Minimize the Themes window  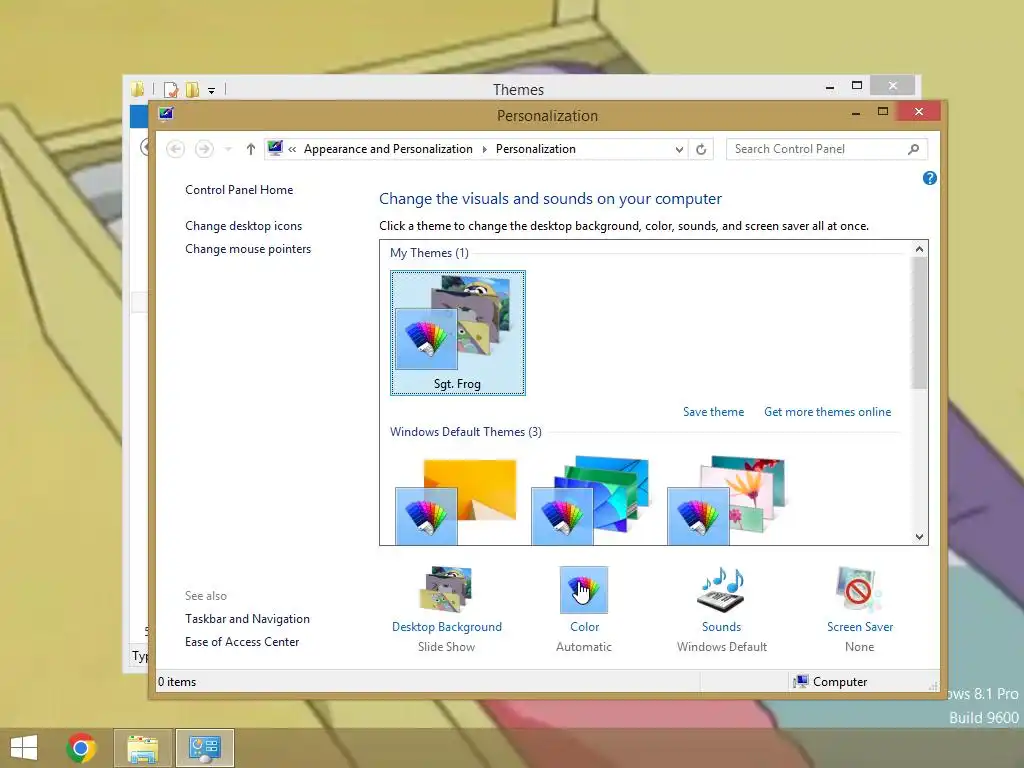(830, 86)
